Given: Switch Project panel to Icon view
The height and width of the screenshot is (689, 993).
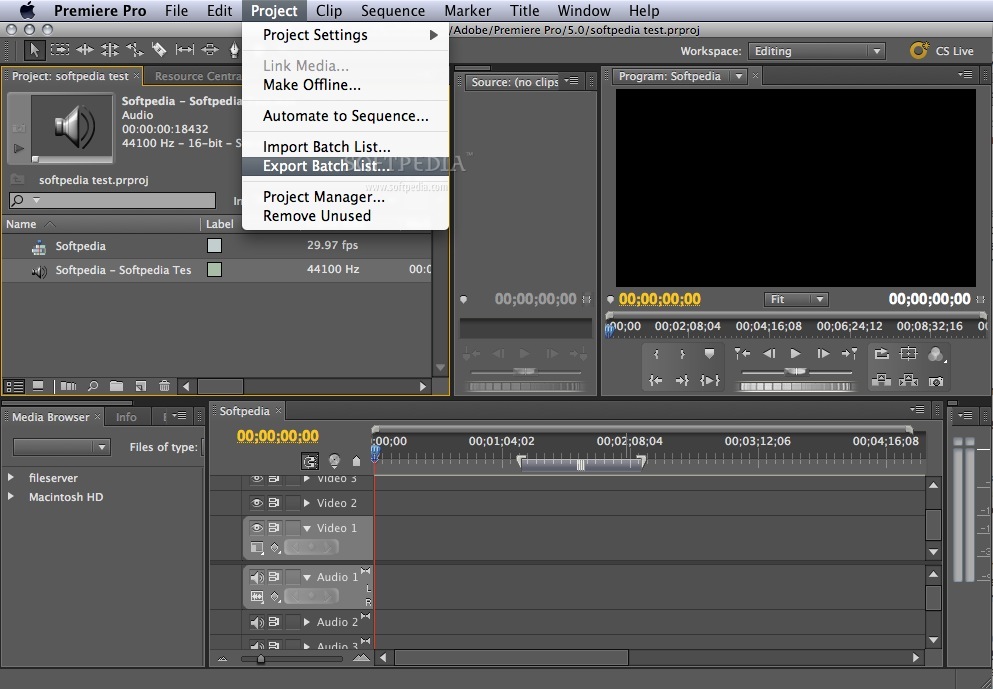Looking at the screenshot, I should pyautogui.click(x=38, y=386).
